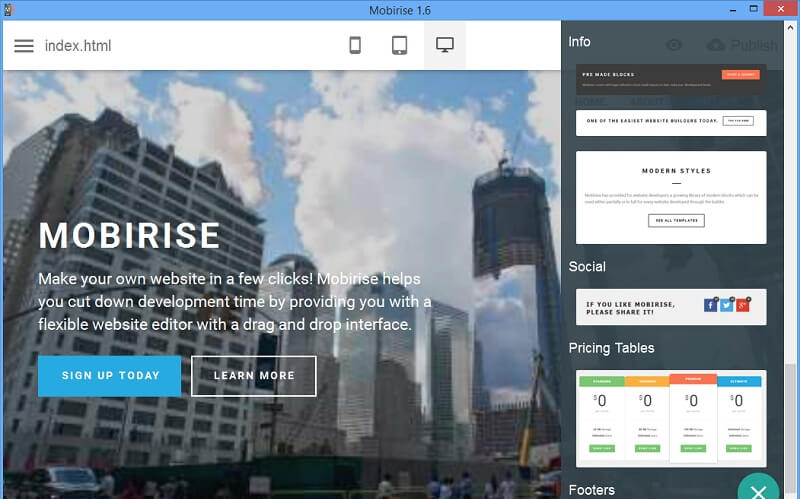Add the pricing tables block
800x499 pixels.
coord(671,418)
